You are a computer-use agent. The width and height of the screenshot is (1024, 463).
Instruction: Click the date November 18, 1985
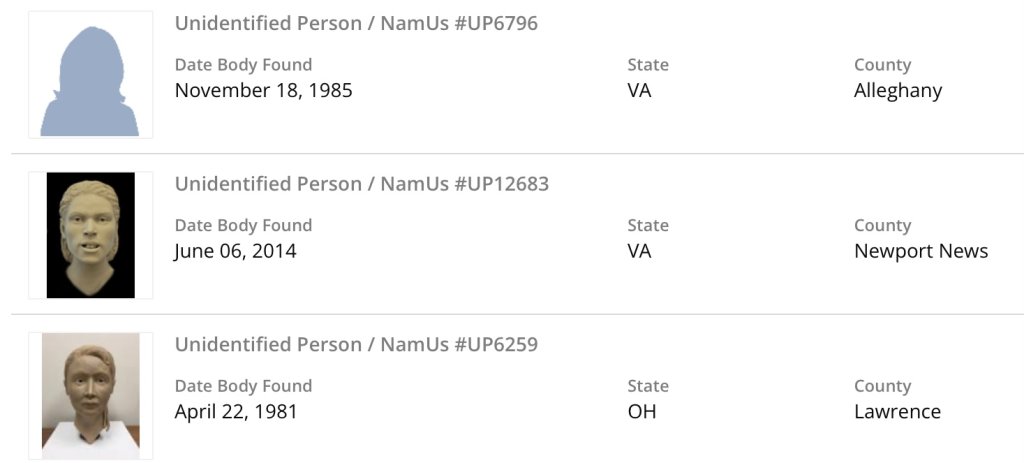263,90
